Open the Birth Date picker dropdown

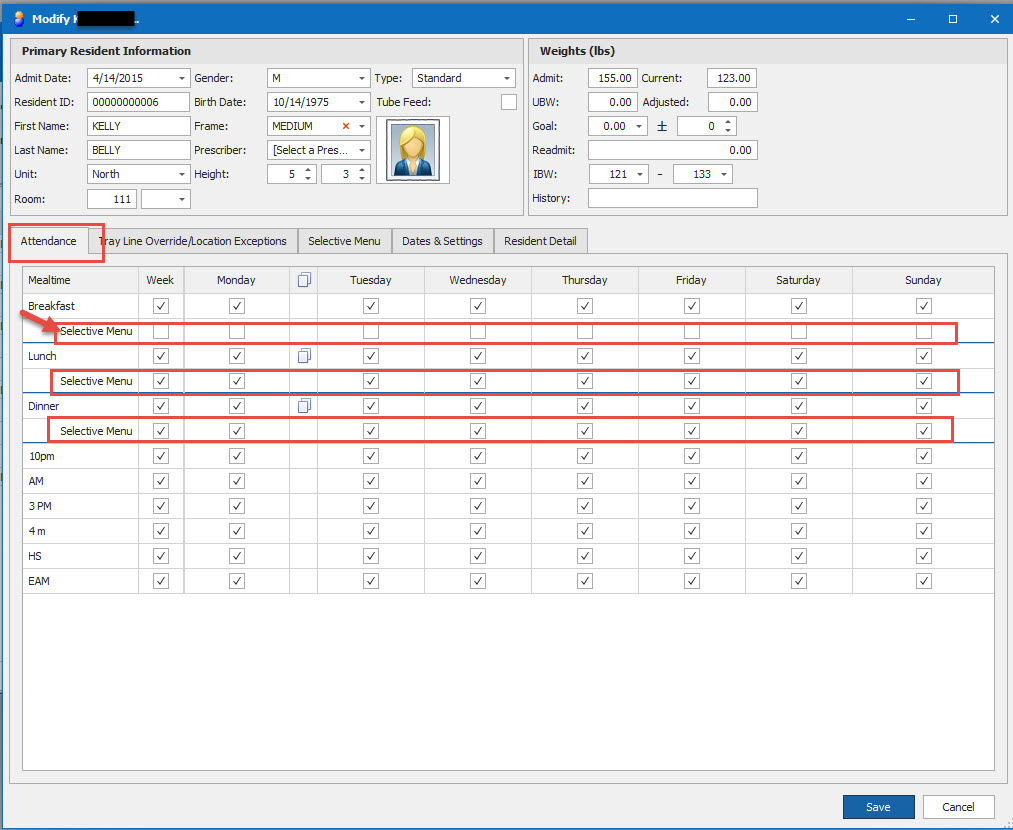[x=361, y=102]
